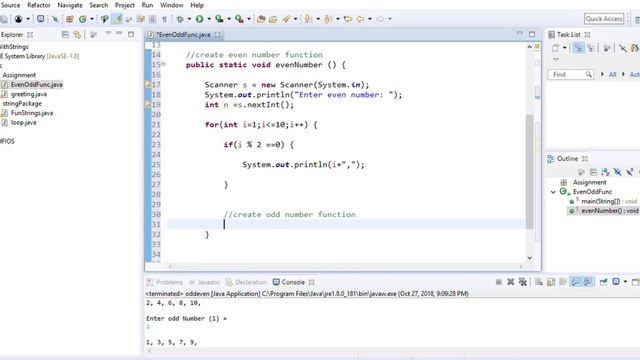Open the External Tools dropdown arrow
640x360 pixels.
pyautogui.click(x=249, y=19)
